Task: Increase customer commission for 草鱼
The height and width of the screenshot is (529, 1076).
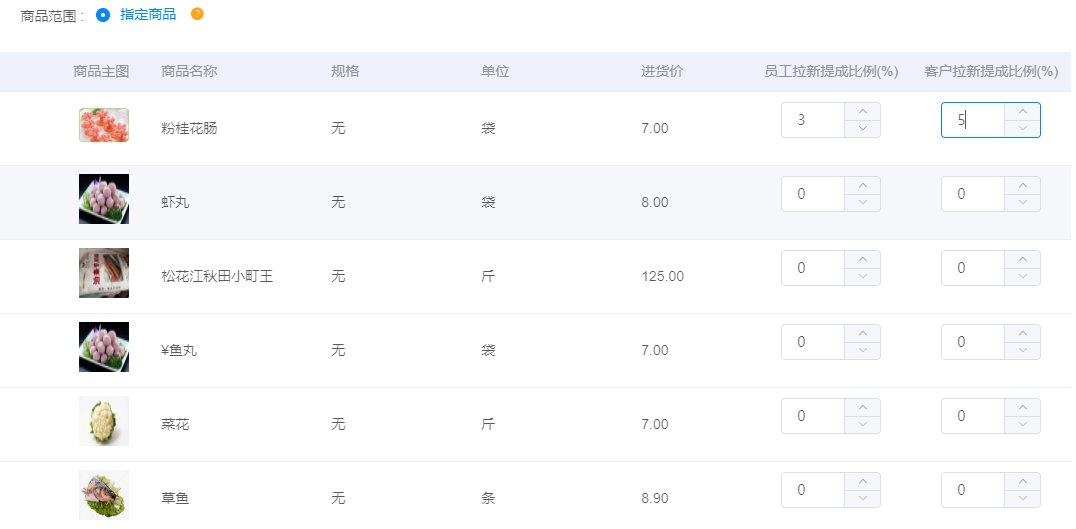Action: click(1022, 481)
